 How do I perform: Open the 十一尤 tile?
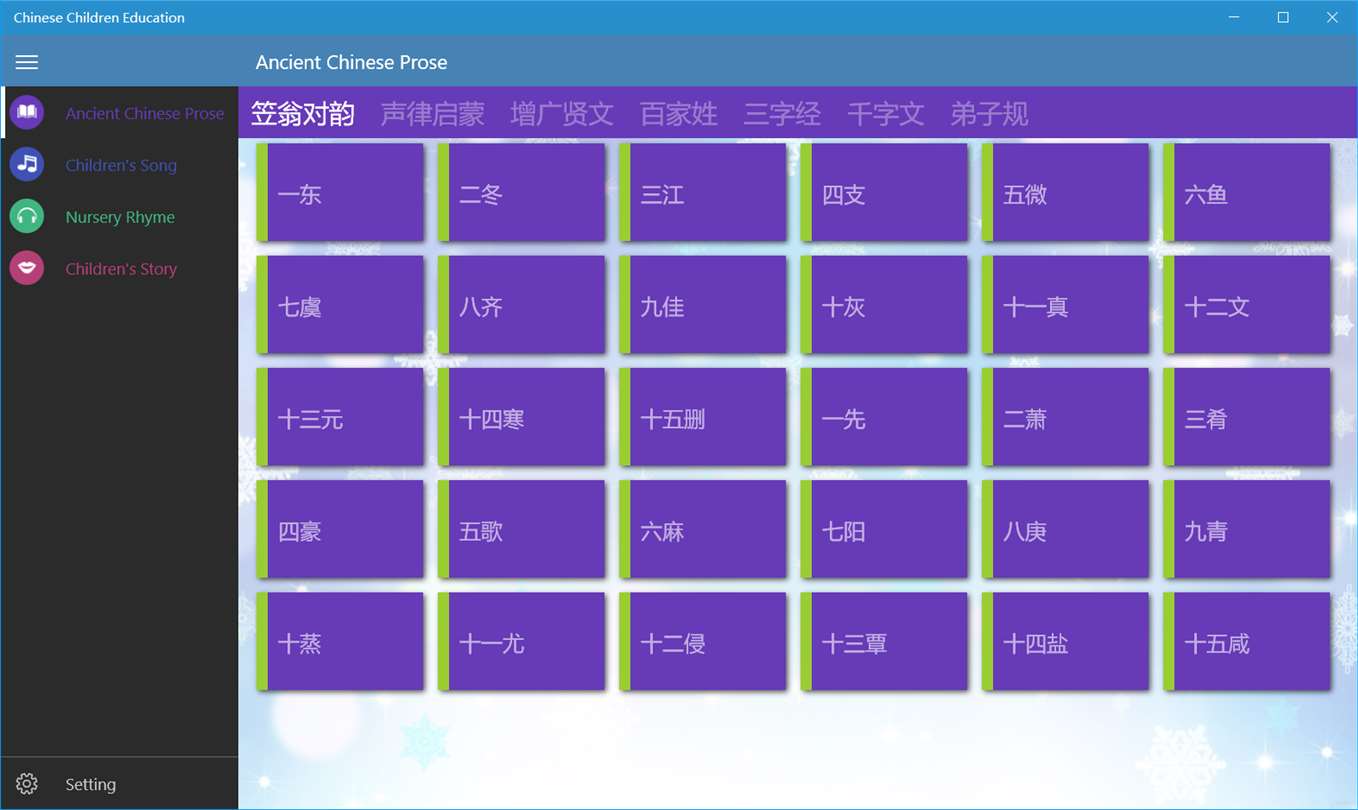tap(521, 642)
